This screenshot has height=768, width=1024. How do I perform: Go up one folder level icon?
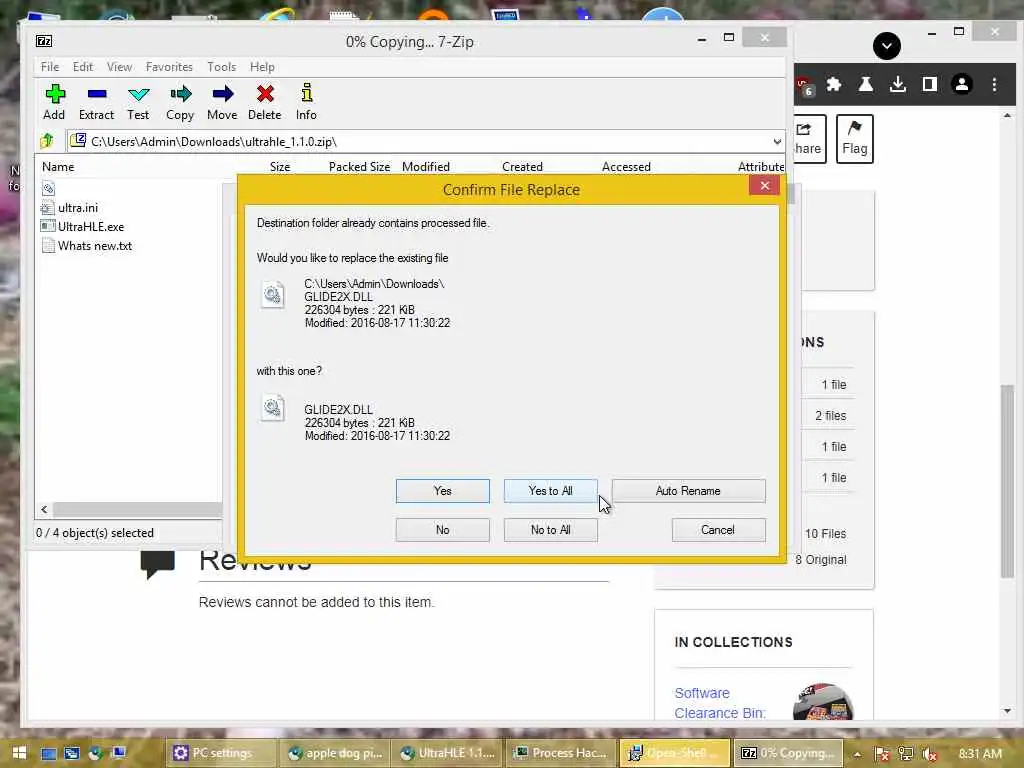[x=47, y=140]
